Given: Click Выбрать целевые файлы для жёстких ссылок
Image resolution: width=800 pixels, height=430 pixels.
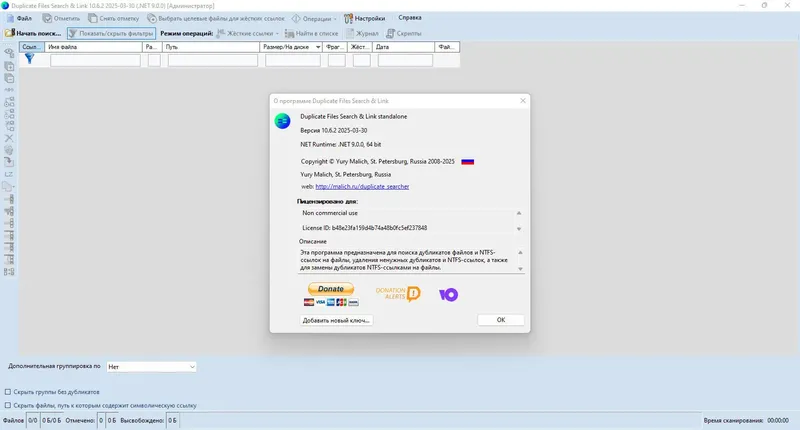Looking at the screenshot, I should point(216,18).
